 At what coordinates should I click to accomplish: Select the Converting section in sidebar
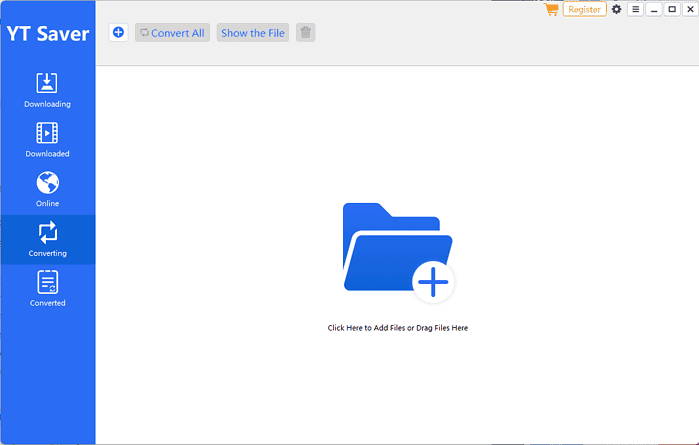point(47,240)
